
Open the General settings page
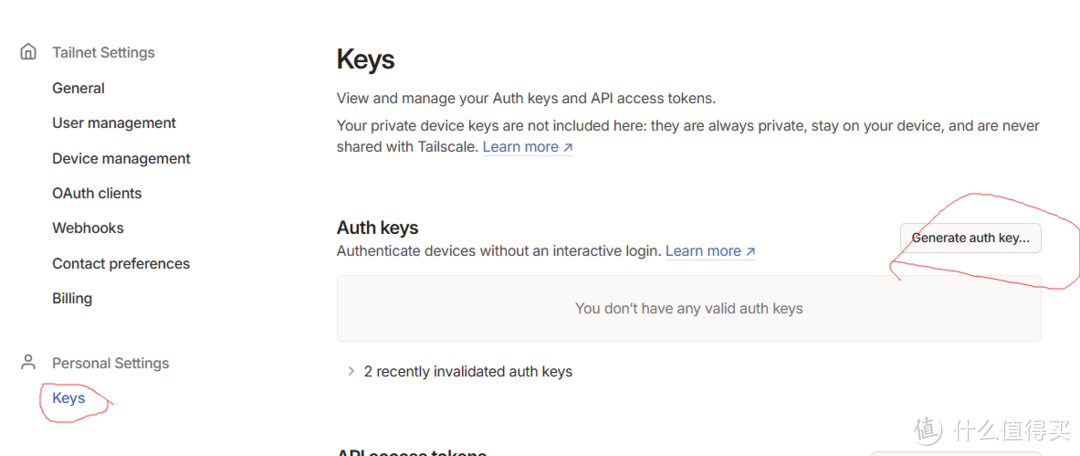(x=78, y=88)
